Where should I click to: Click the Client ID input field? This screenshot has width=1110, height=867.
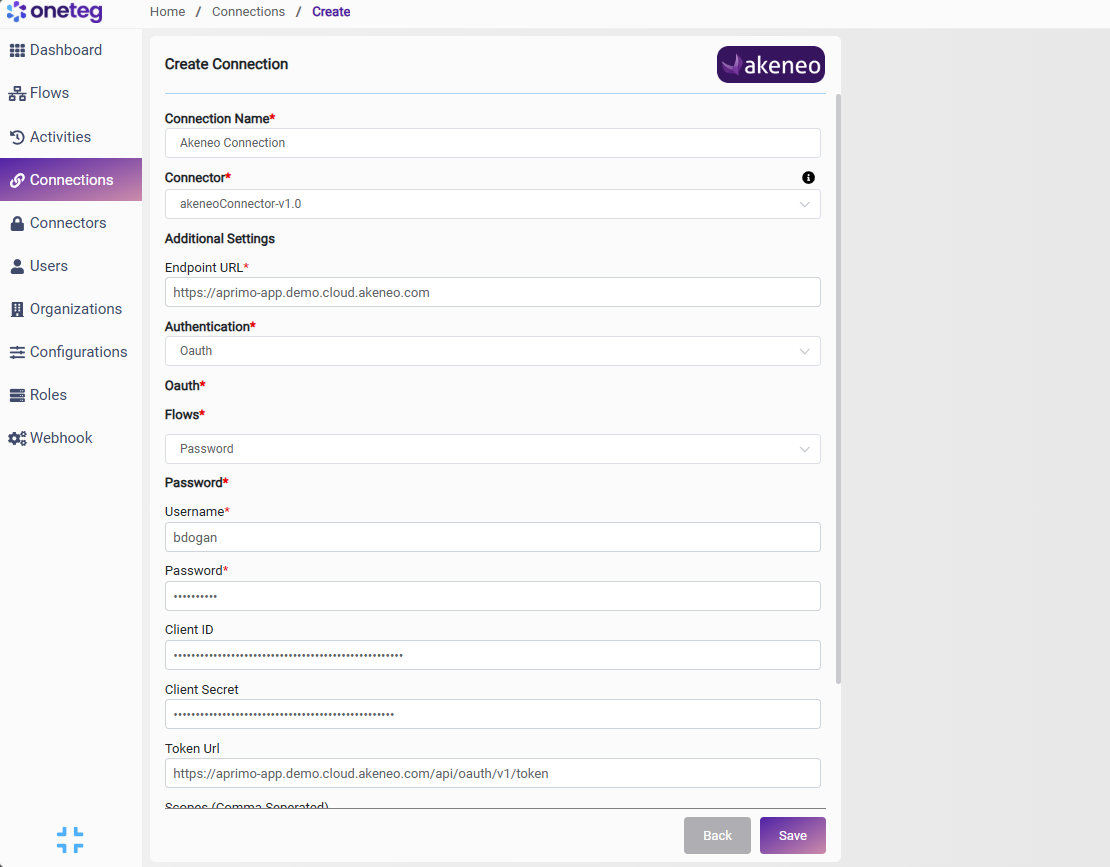pos(493,655)
